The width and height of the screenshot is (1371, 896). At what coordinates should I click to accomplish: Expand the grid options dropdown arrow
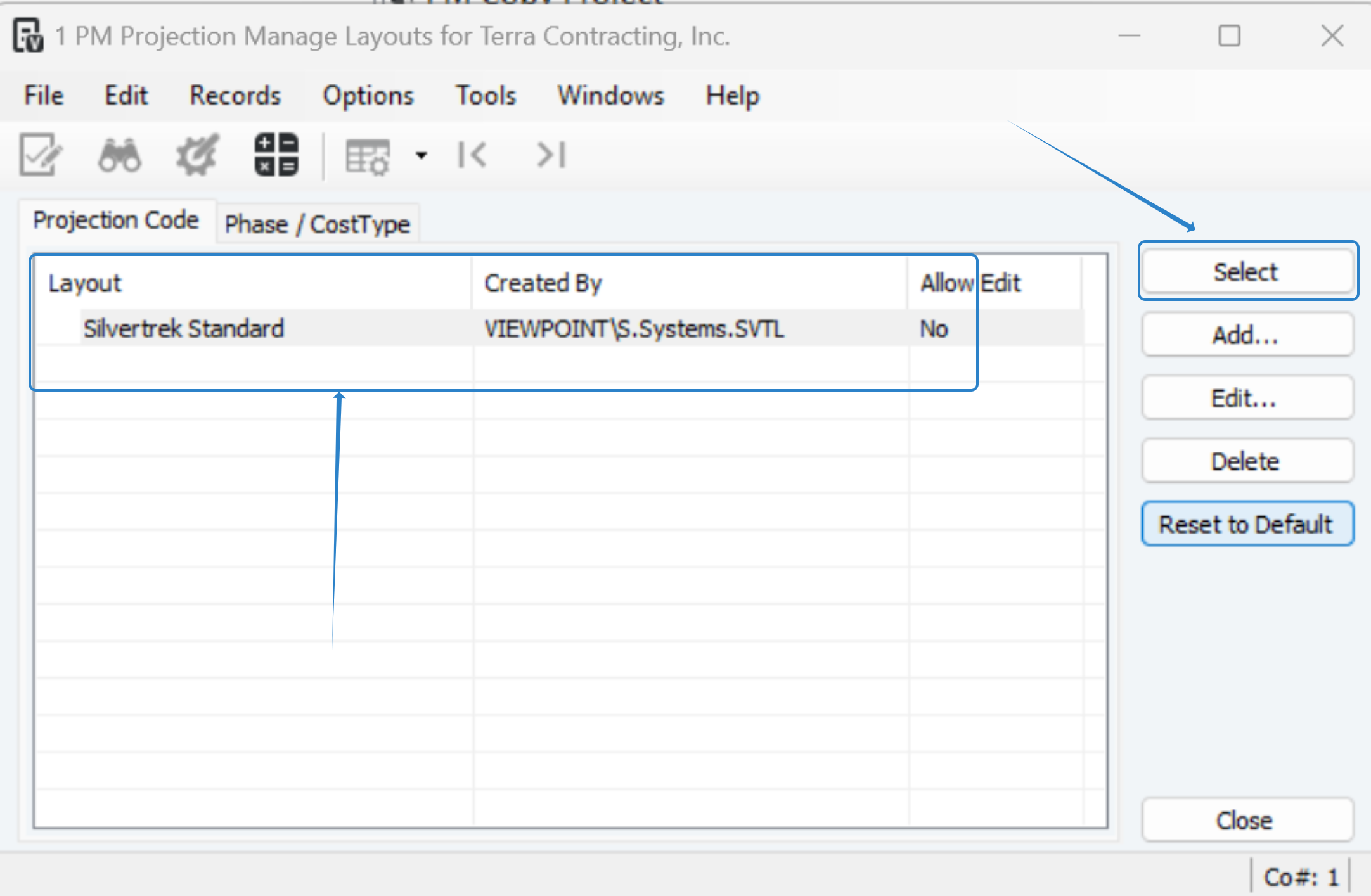(421, 155)
